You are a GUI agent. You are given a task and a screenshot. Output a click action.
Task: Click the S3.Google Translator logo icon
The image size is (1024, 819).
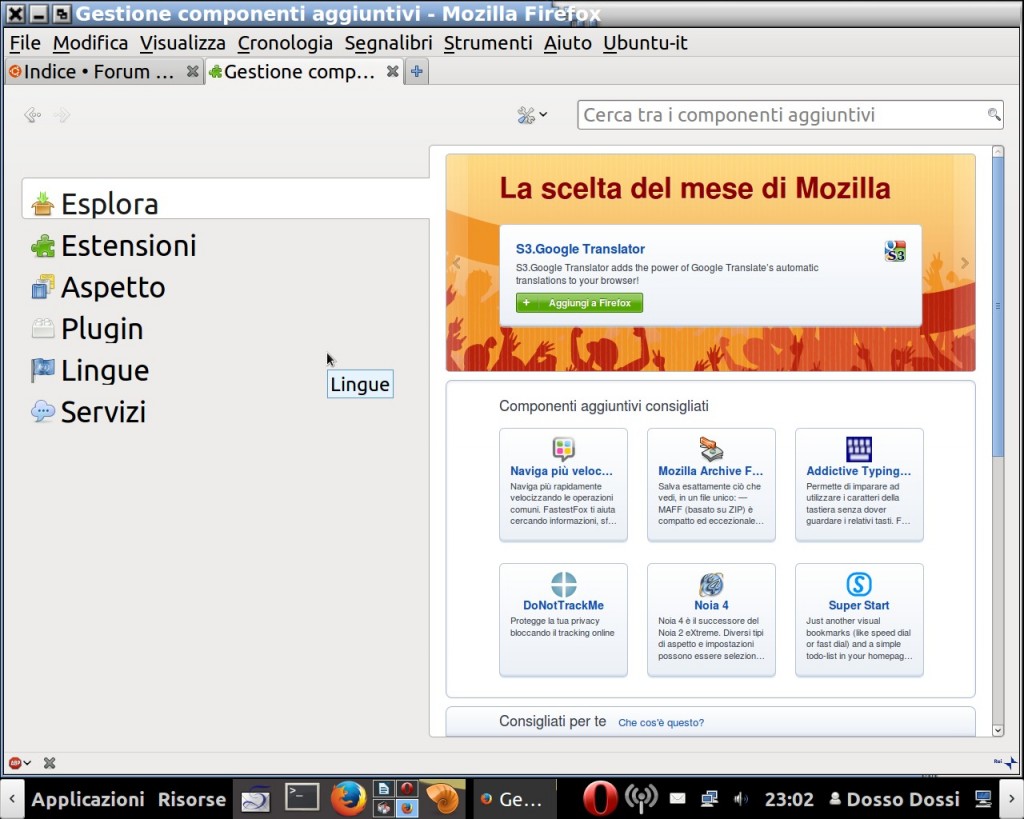coord(895,251)
